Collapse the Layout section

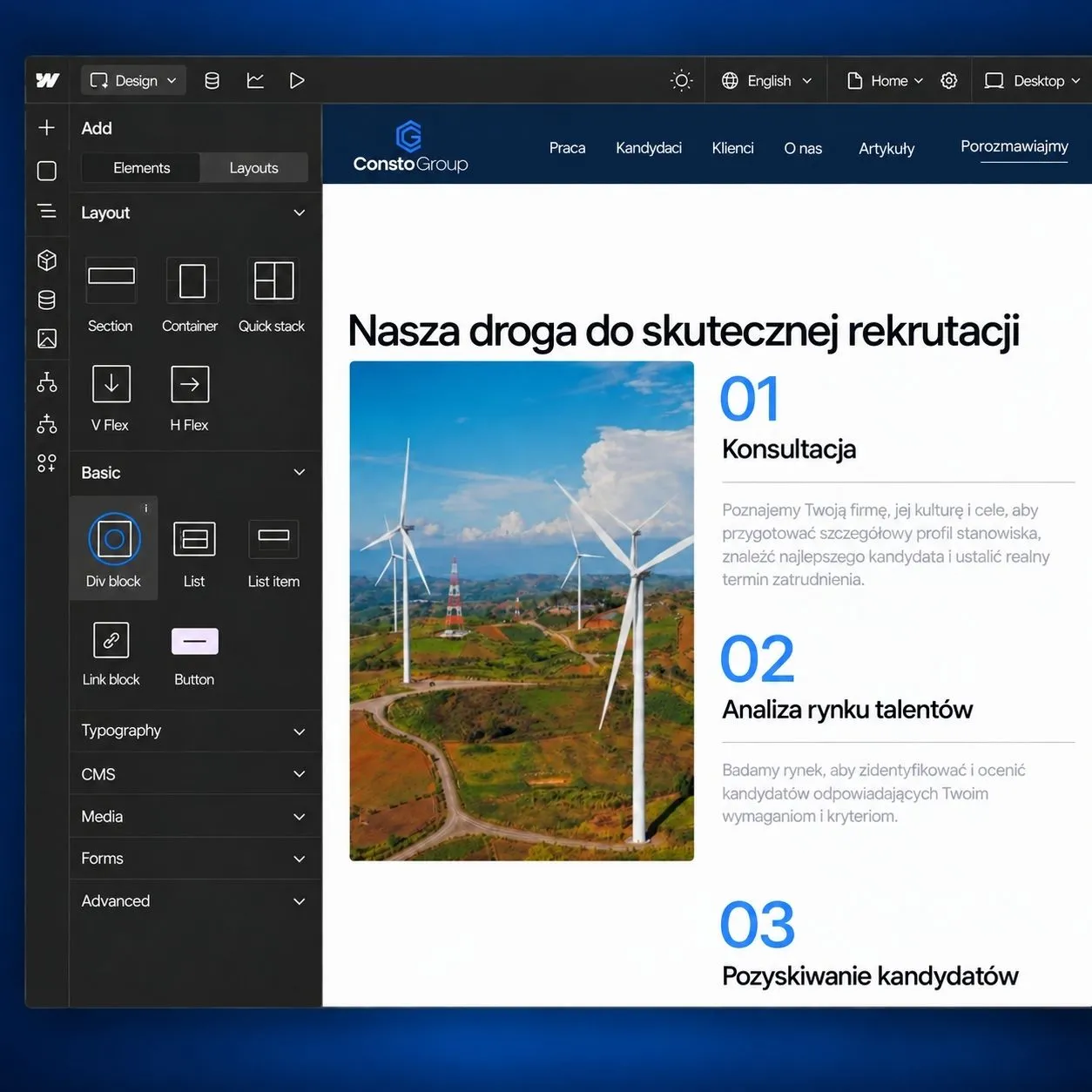pos(300,212)
